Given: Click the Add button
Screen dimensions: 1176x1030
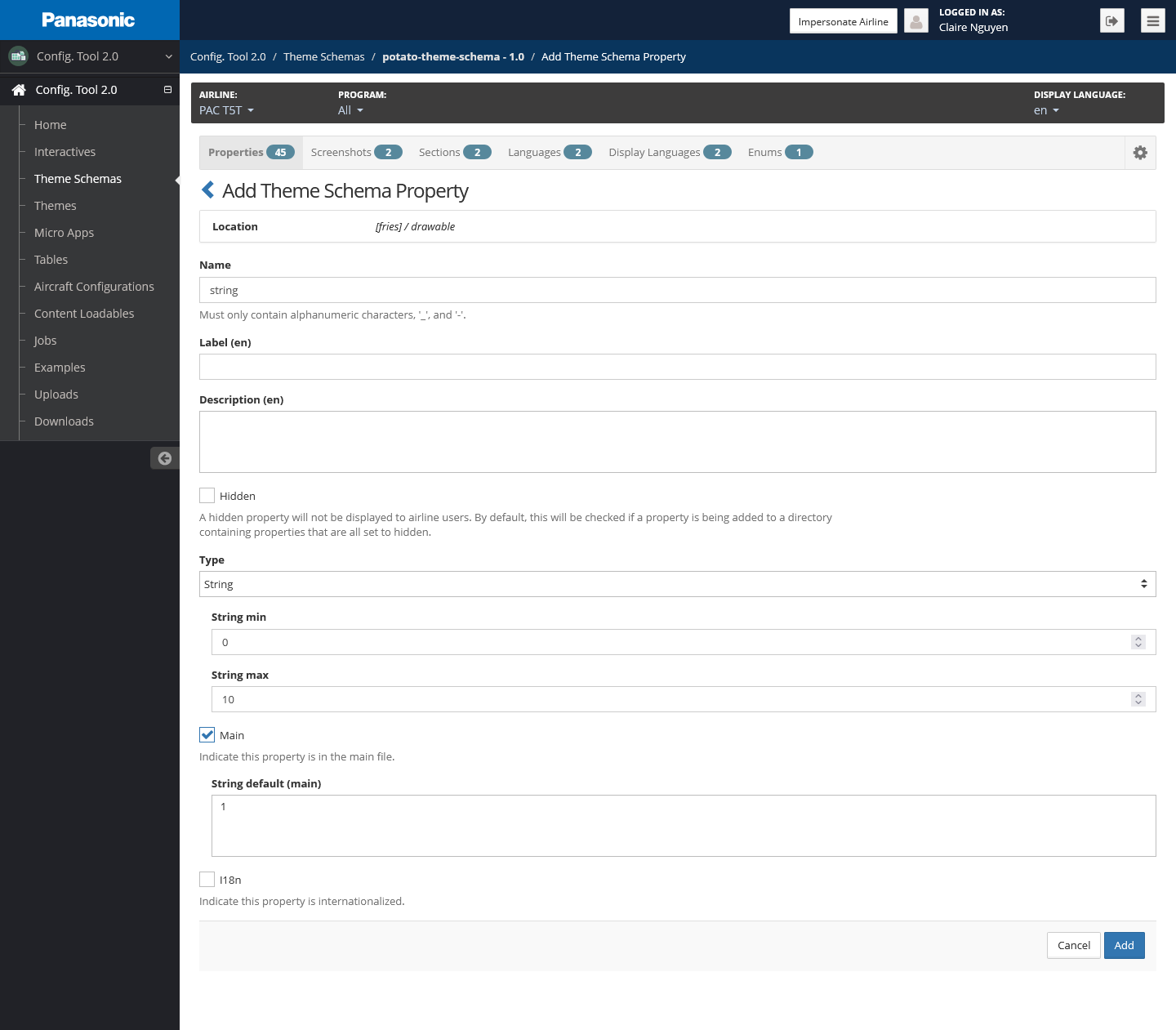Looking at the screenshot, I should pos(1124,945).
